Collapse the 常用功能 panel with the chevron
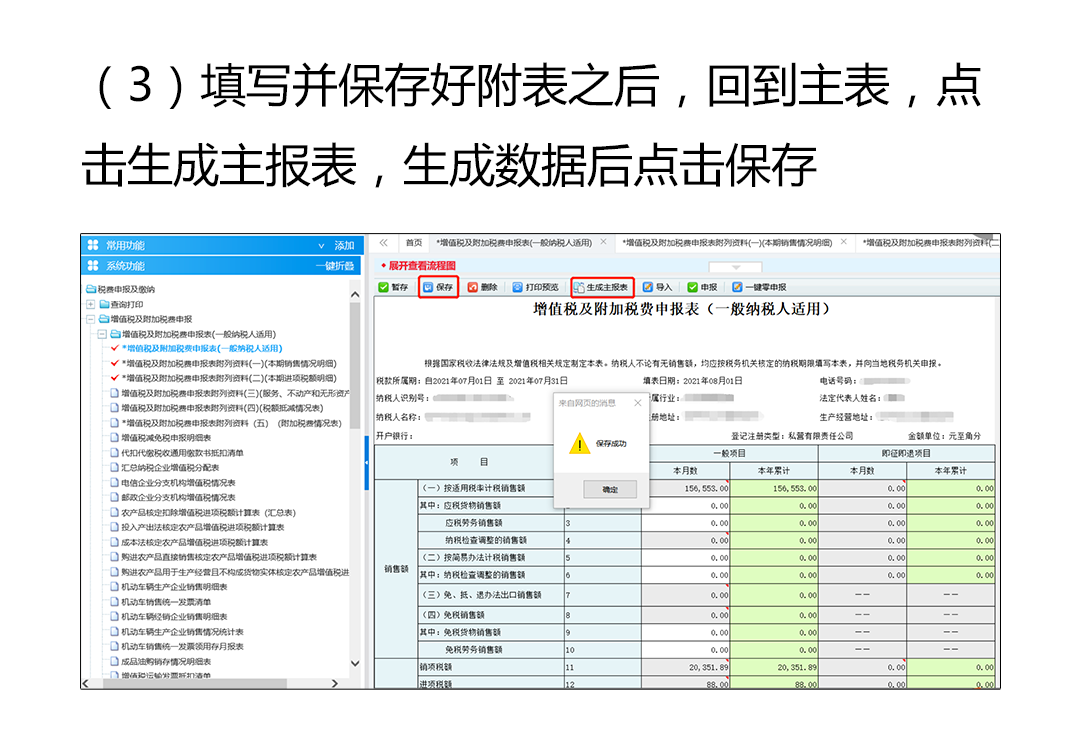The image size is (1080, 753). pyautogui.click(x=321, y=245)
